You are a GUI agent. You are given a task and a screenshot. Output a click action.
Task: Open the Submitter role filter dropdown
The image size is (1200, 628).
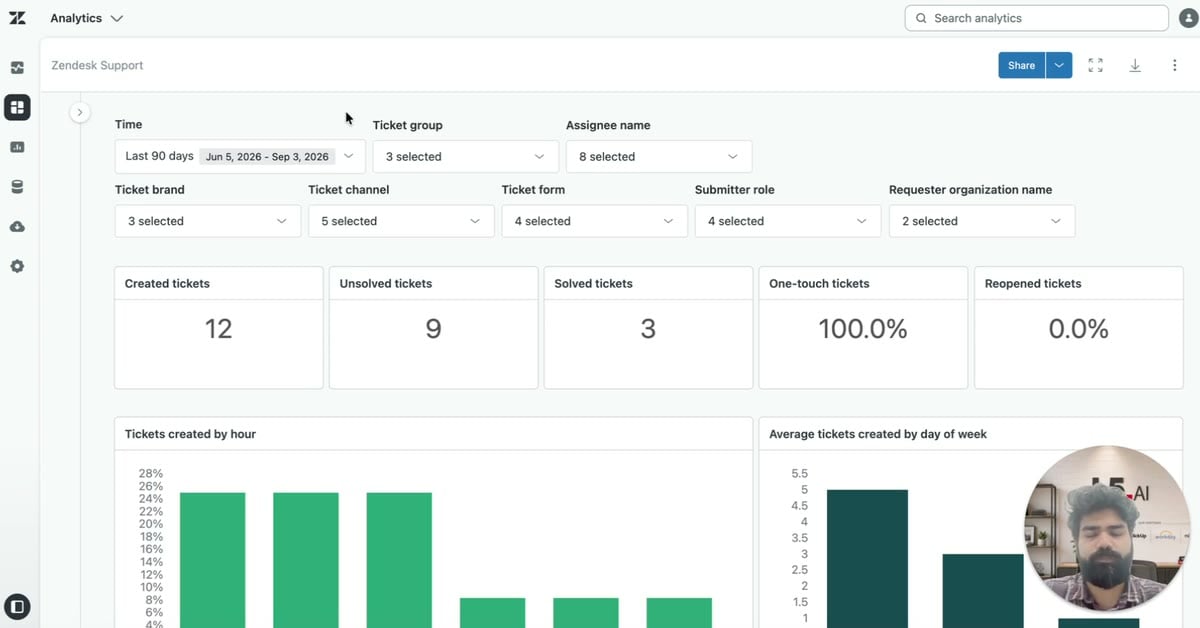click(788, 221)
